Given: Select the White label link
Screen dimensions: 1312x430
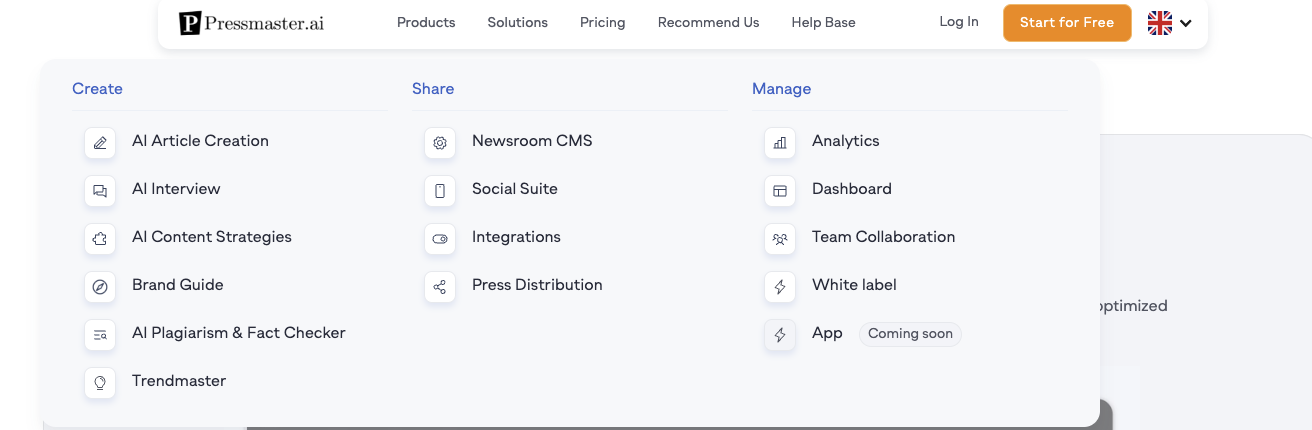Looking at the screenshot, I should click(854, 285).
